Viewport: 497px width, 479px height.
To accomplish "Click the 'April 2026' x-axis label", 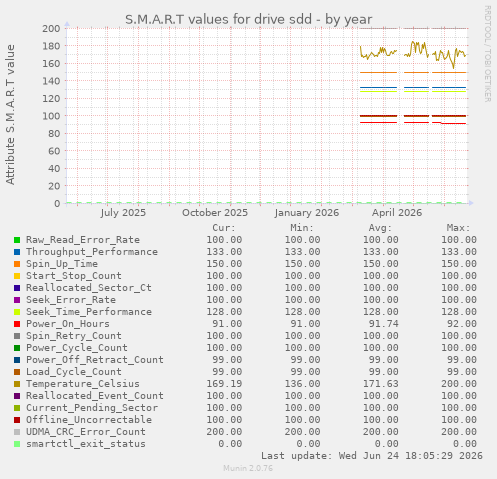I will (x=397, y=213).
